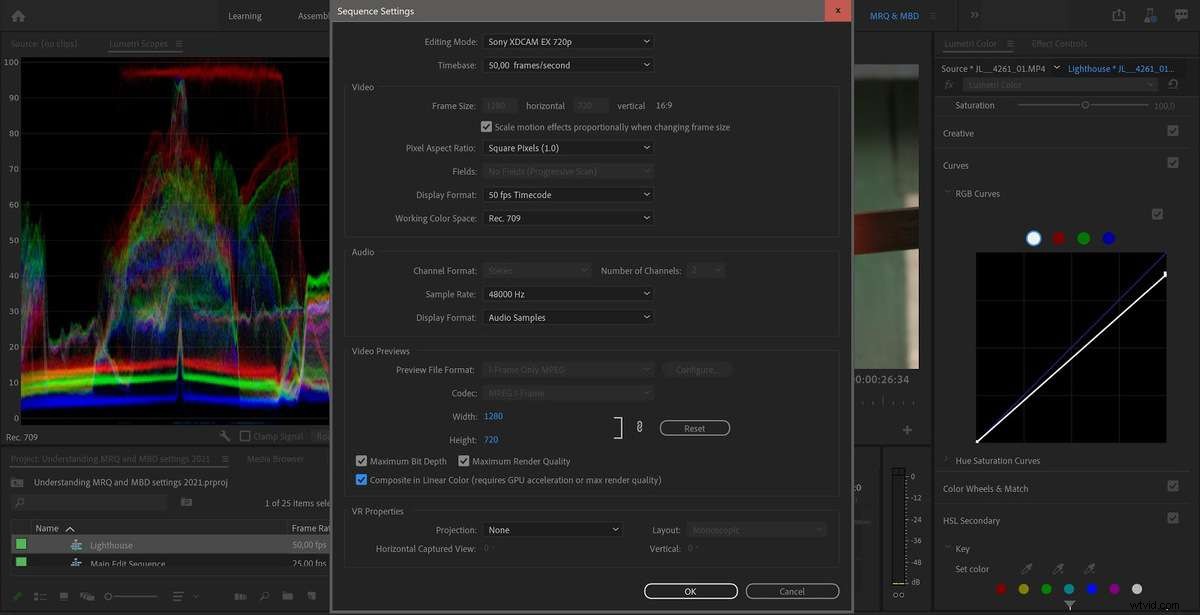Switch to the Media Browser tab
Image resolution: width=1200 pixels, height=615 pixels.
point(273,458)
